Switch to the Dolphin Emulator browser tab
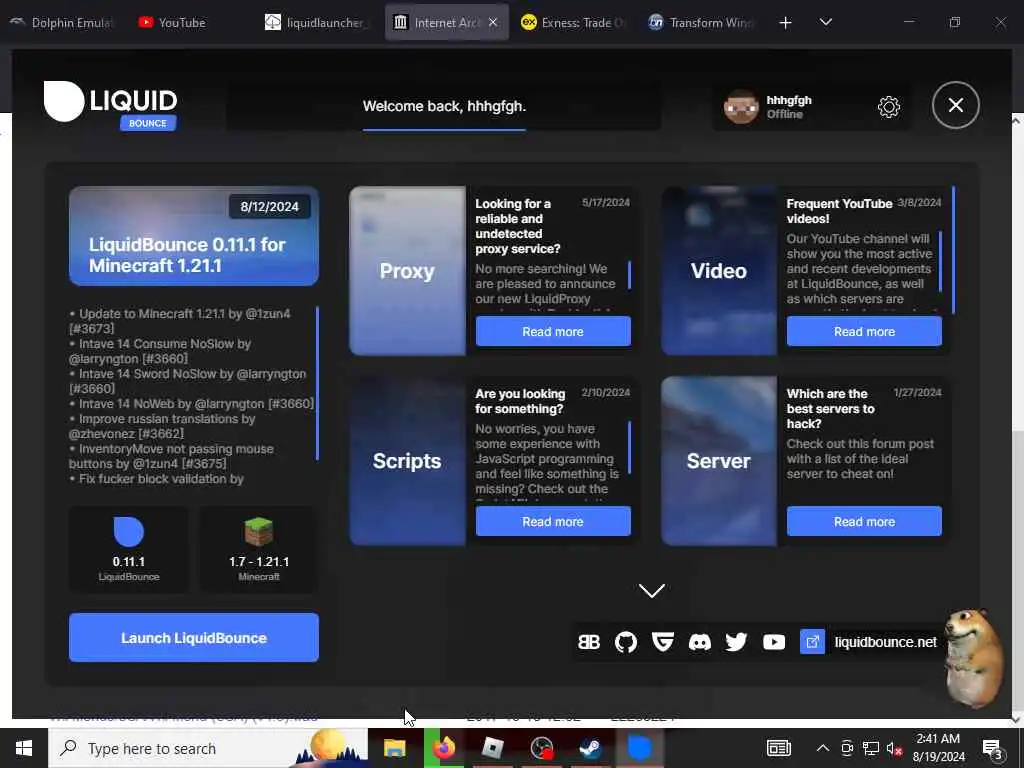The image size is (1024, 768). point(61,22)
